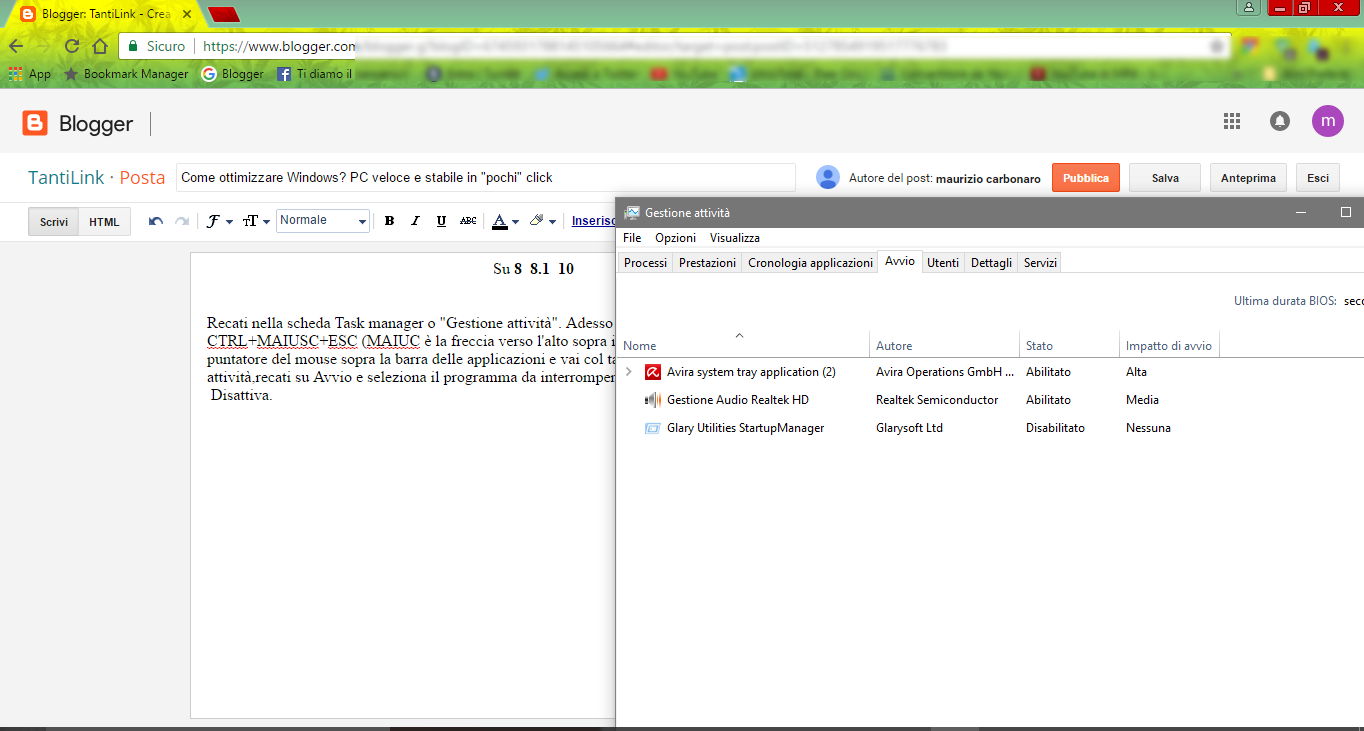Open the Google apps grid in Blogger

pyautogui.click(x=1232, y=121)
